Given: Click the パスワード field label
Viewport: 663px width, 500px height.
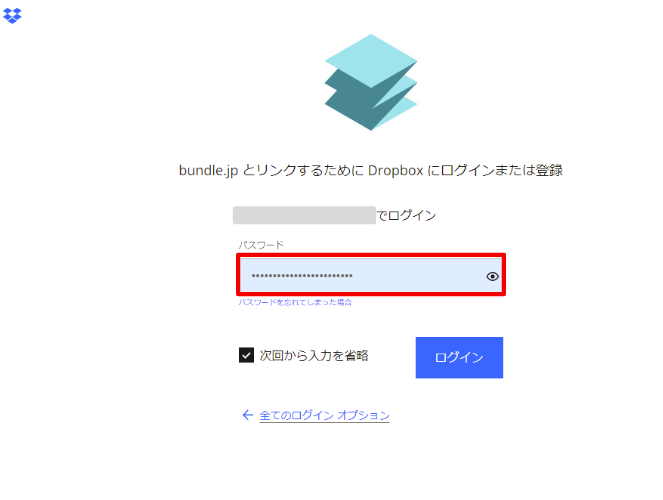Looking at the screenshot, I should (x=261, y=245).
